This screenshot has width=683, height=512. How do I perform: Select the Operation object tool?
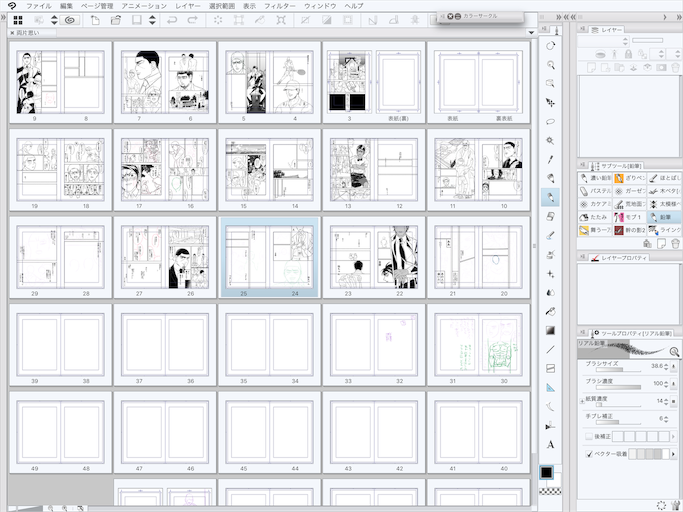click(x=551, y=83)
